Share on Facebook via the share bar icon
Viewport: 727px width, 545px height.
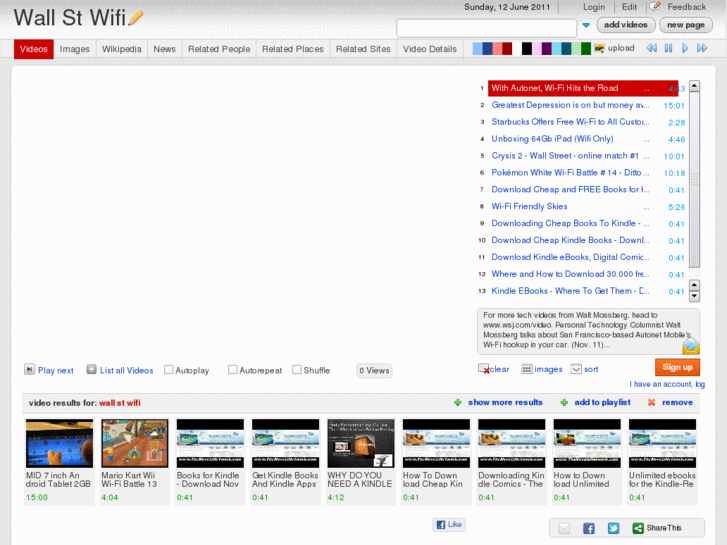coord(589,528)
